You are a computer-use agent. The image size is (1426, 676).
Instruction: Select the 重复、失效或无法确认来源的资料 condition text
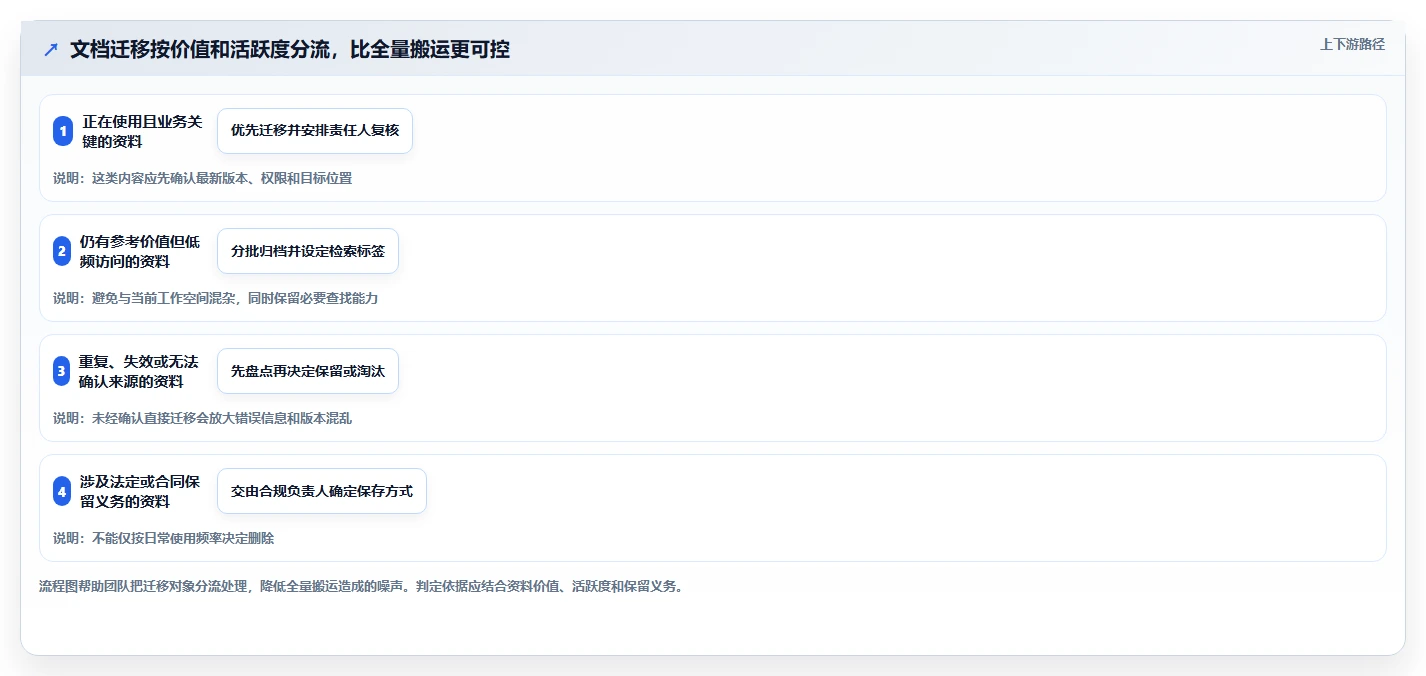(x=139, y=371)
